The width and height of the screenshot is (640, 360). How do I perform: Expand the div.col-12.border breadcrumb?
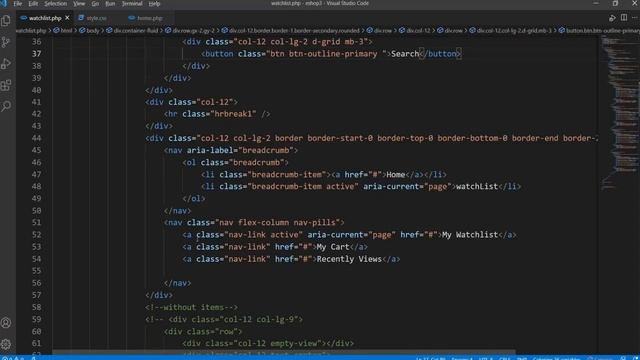[x=291, y=31]
